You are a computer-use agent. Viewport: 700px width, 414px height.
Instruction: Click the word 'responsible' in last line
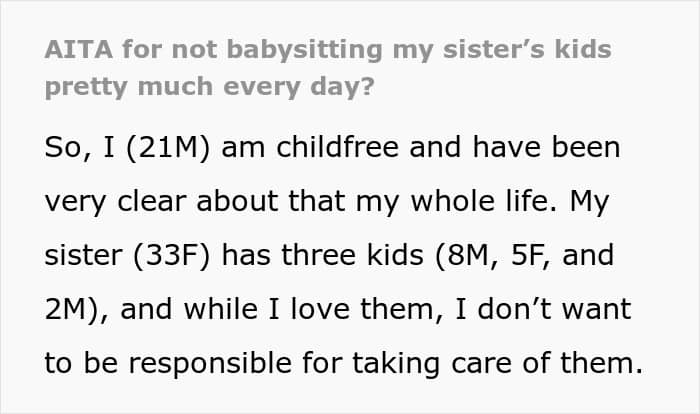pyautogui.click(x=210, y=363)
